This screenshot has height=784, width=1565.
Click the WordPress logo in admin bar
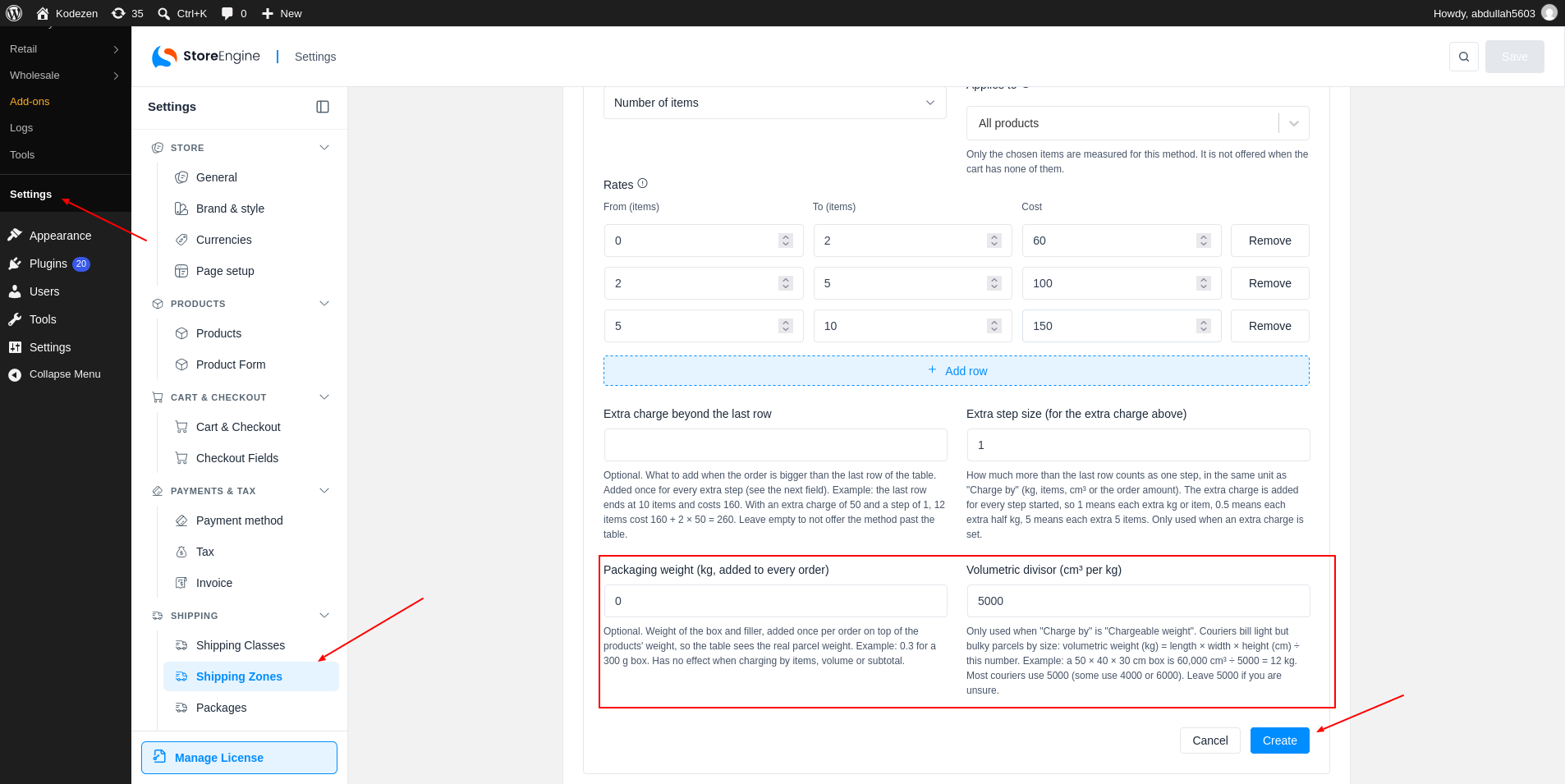[x=14, y=13]
